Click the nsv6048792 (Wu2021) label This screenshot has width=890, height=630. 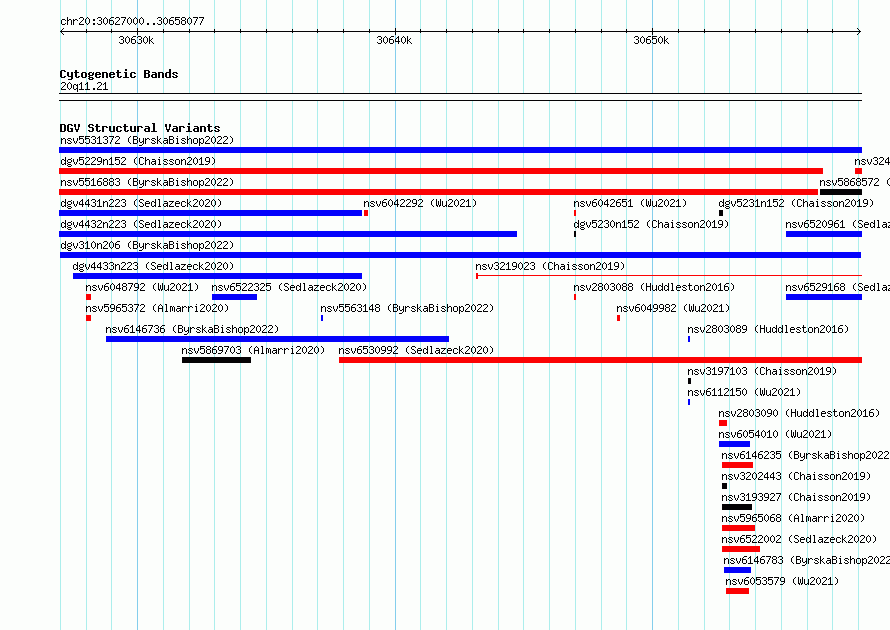click(x=142, y=287)
